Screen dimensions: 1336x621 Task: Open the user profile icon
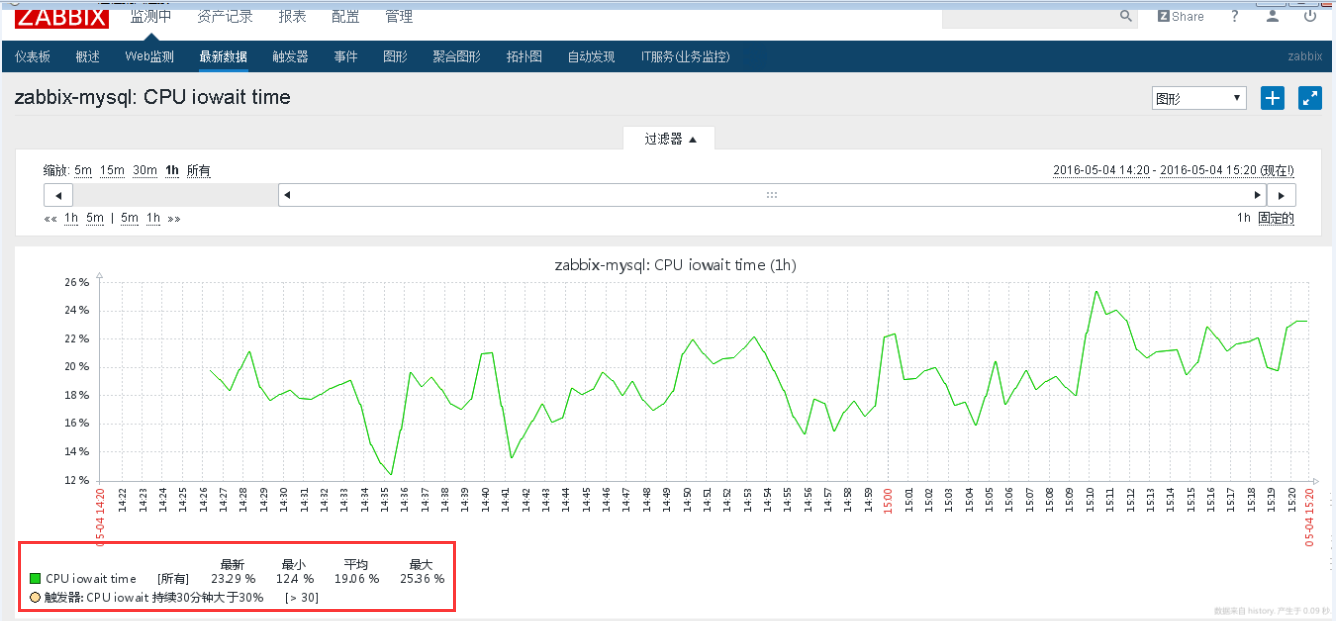[1272, 16]
